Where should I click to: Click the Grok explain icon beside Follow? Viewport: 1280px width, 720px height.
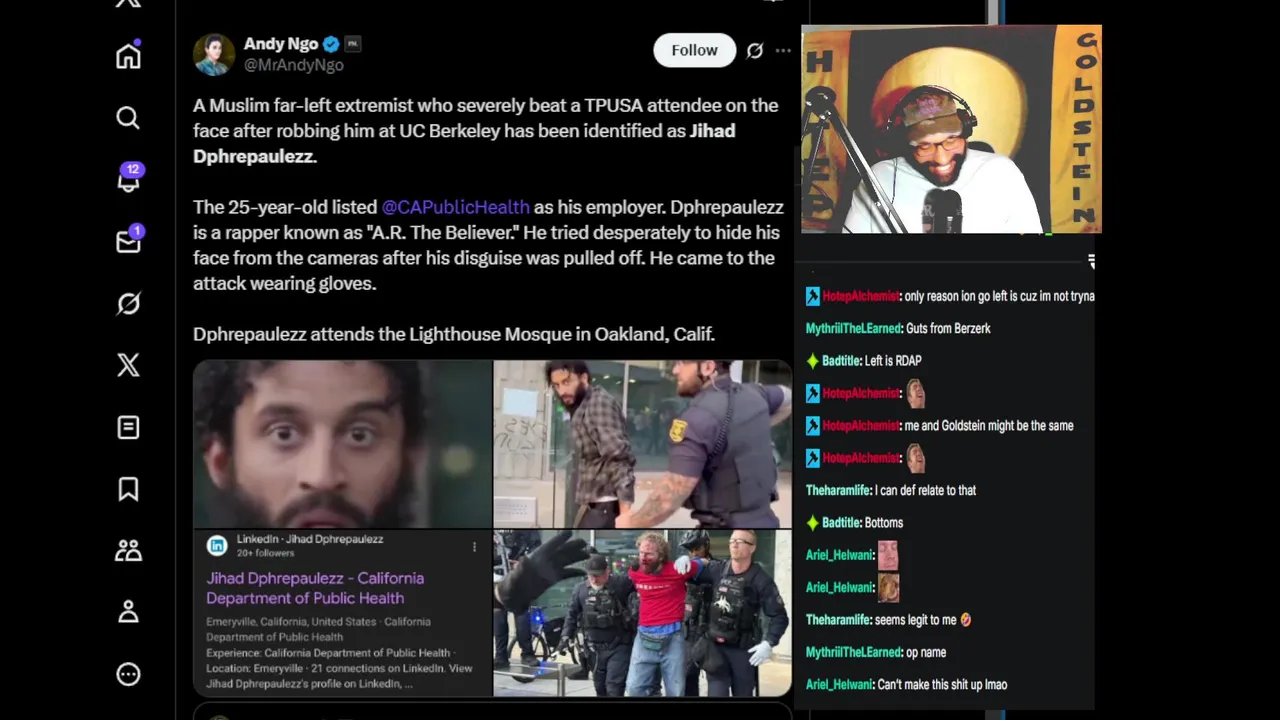pos(755,50)
